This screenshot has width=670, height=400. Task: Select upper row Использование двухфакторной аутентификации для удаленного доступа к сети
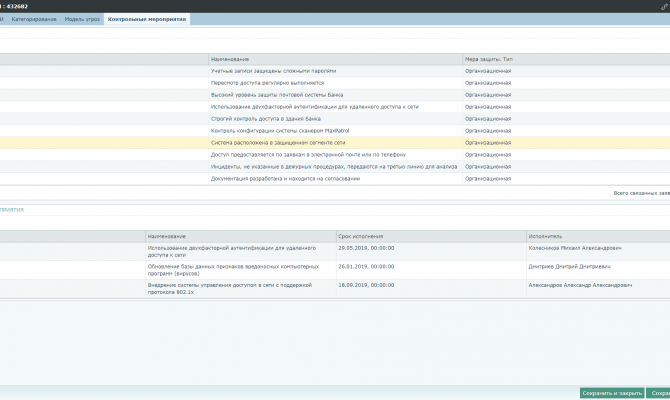point(335,107)
